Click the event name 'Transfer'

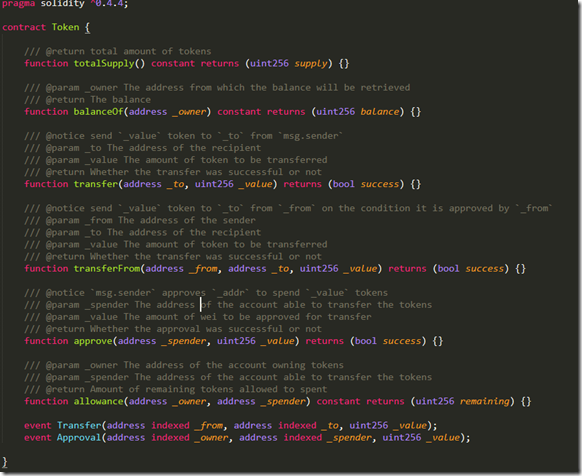point(79,426)
